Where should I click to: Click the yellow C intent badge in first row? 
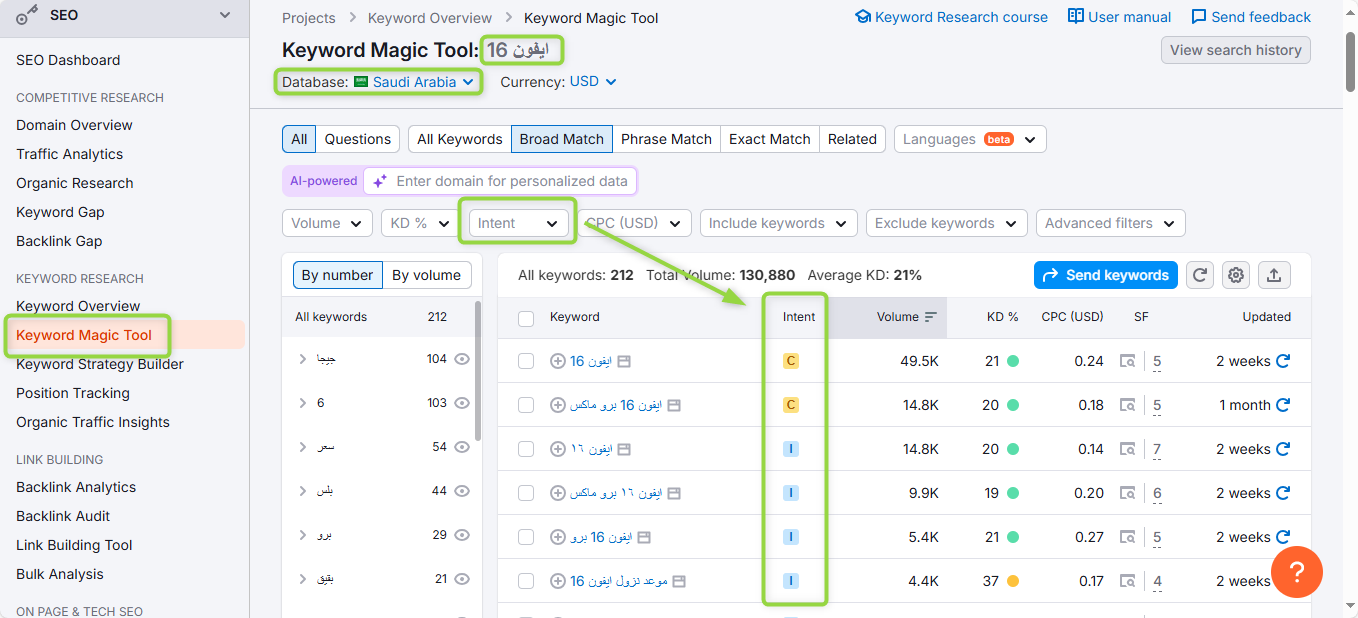click(x=791, y=361)
